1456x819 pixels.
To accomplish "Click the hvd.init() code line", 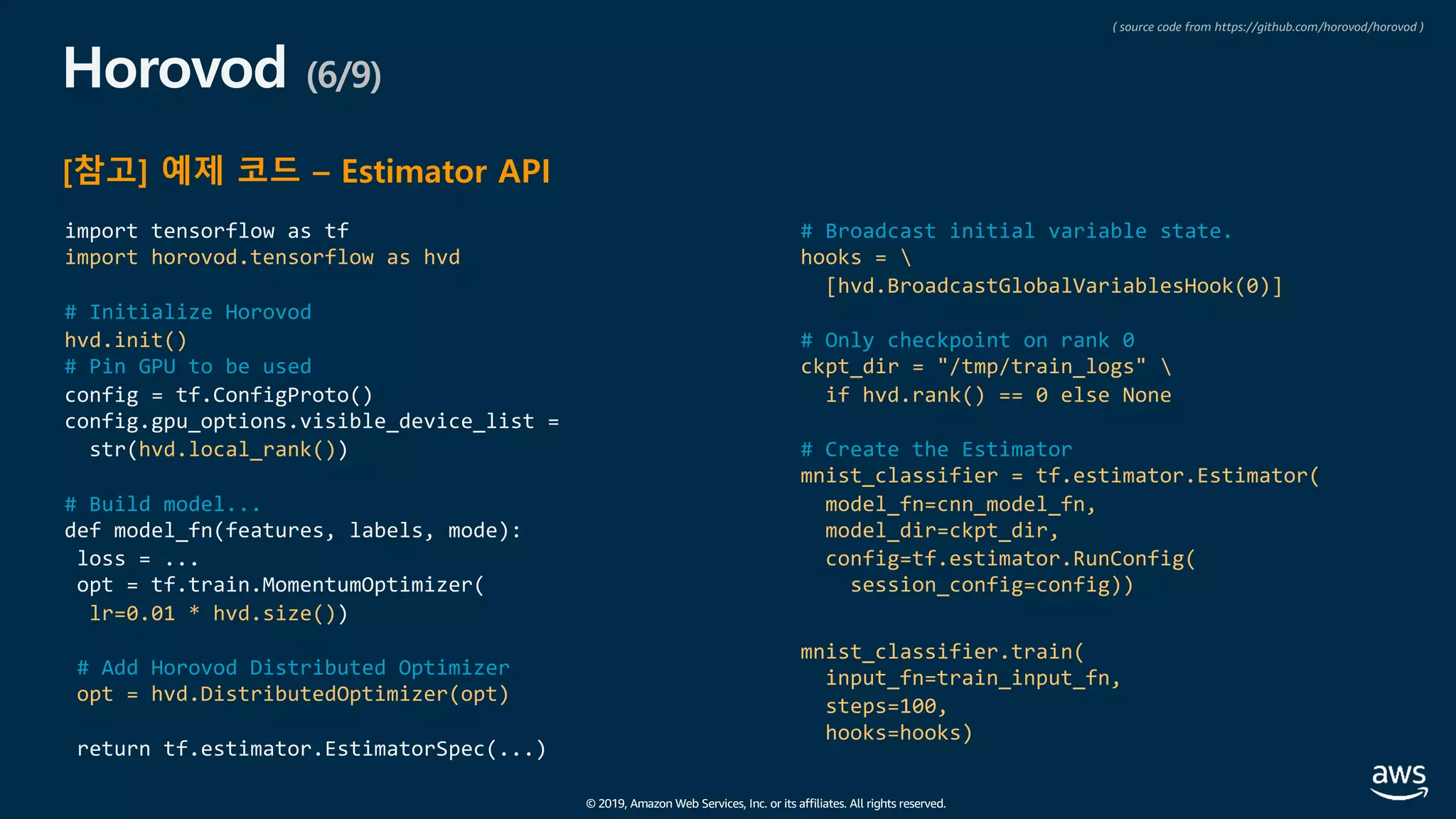I will [x=126, y=341].
